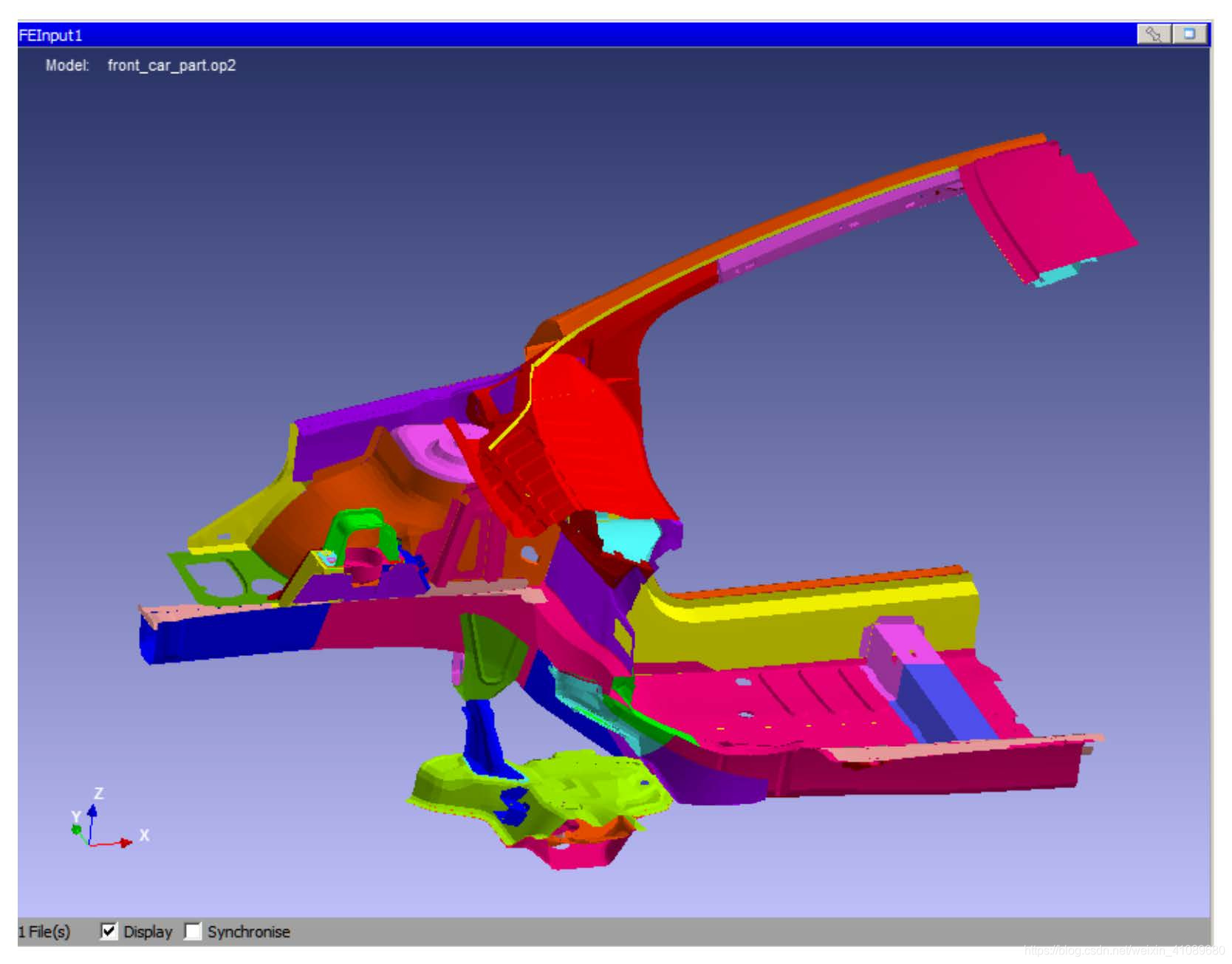Click the "1 File(s)" status text
Screen dimensions: 1232x964
pos(44,931)
